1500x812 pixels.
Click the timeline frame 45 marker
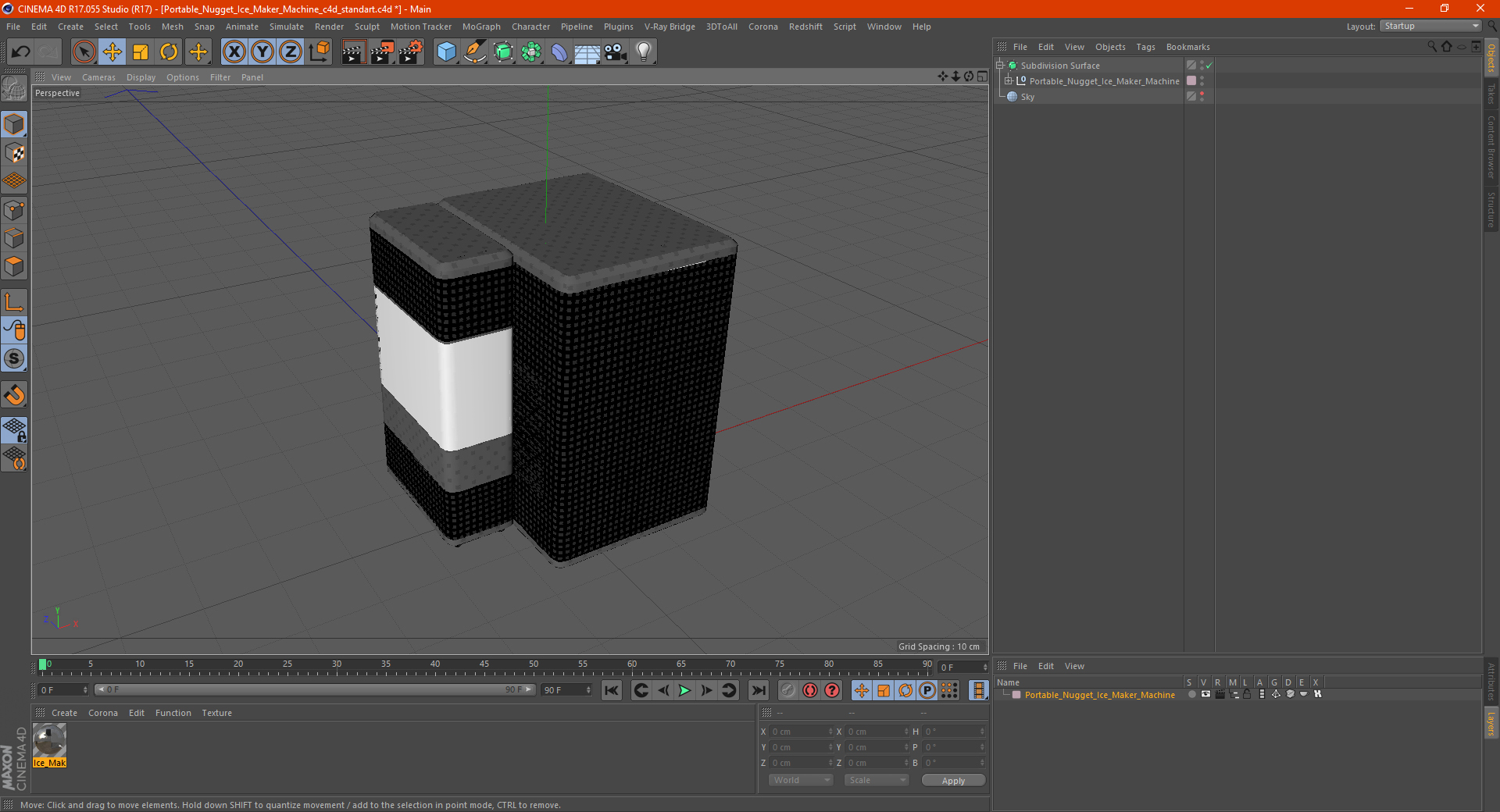(484, 666)
